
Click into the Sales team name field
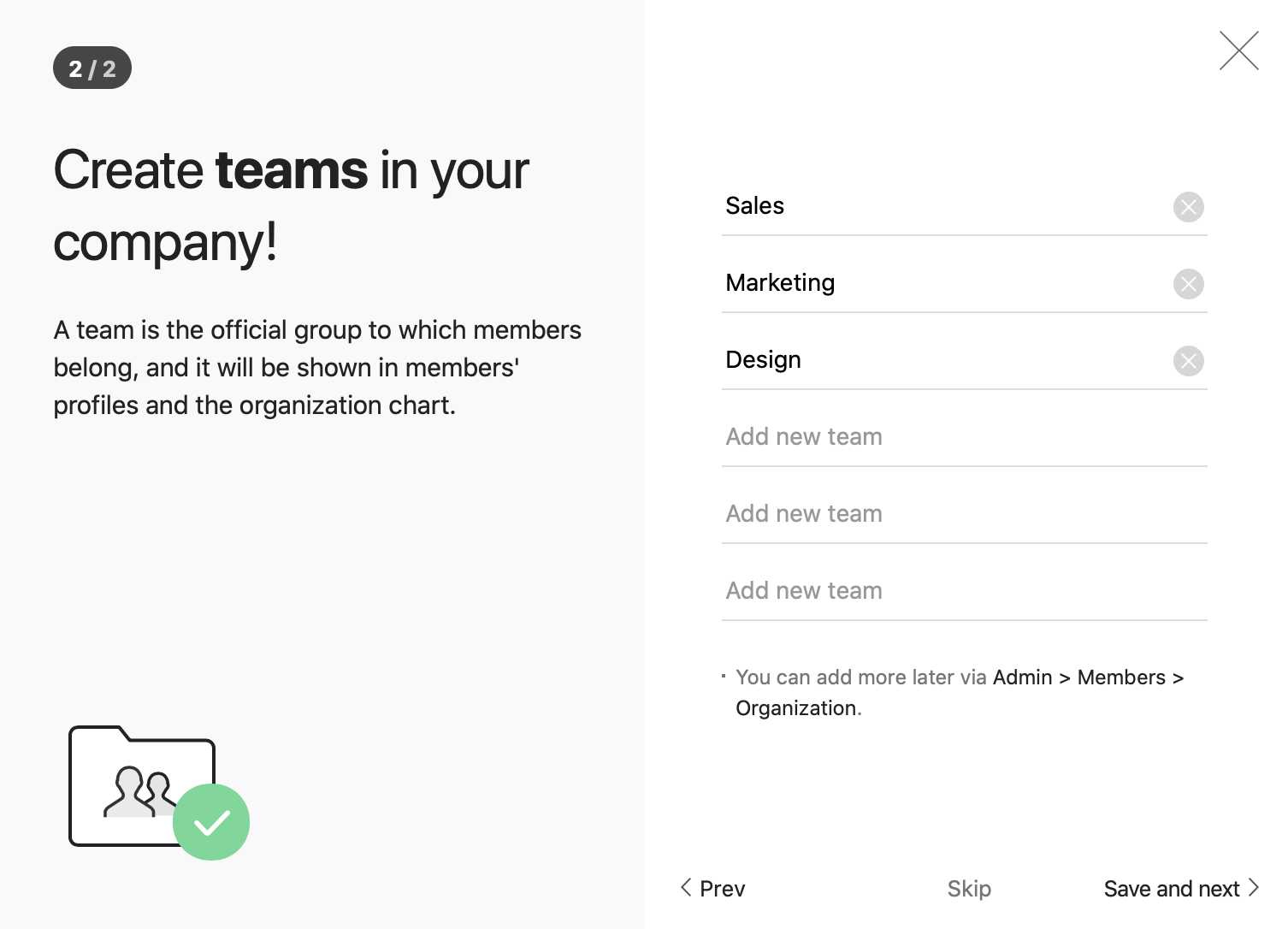point(941,206)
